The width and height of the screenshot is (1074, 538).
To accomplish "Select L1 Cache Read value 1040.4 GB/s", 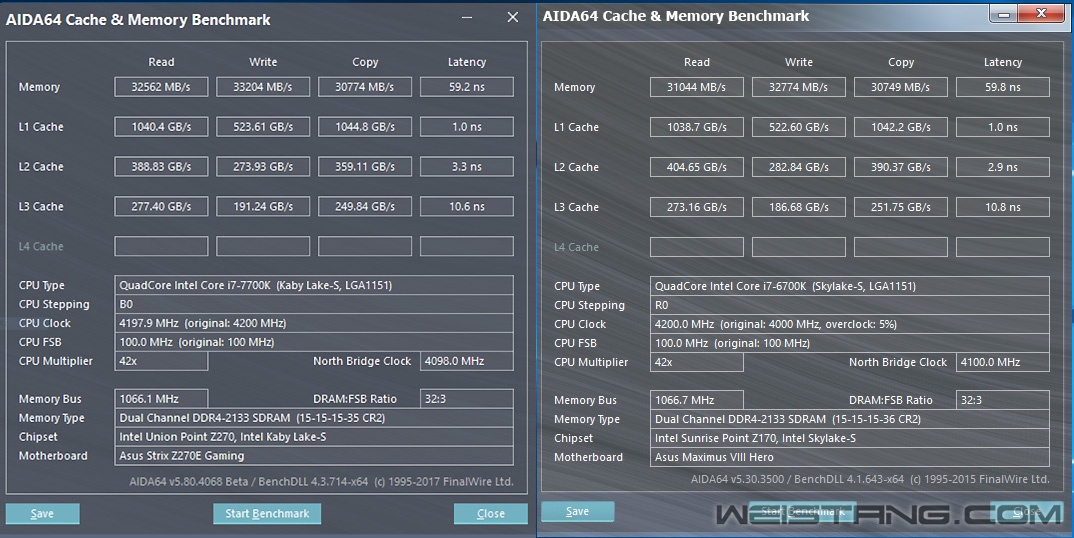I will point(161,127).
